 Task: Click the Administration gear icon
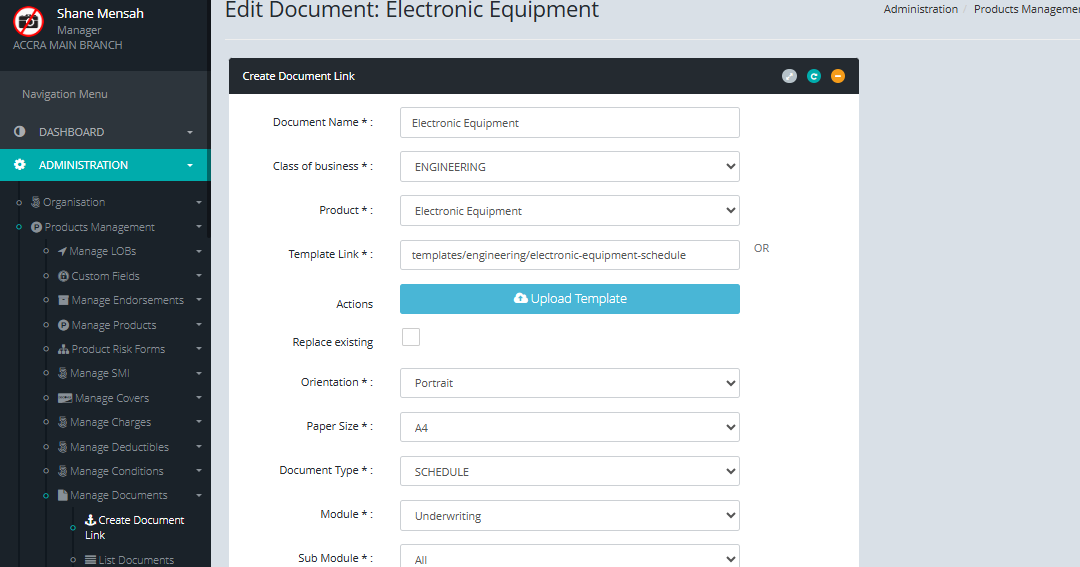(x=20, y=165)
